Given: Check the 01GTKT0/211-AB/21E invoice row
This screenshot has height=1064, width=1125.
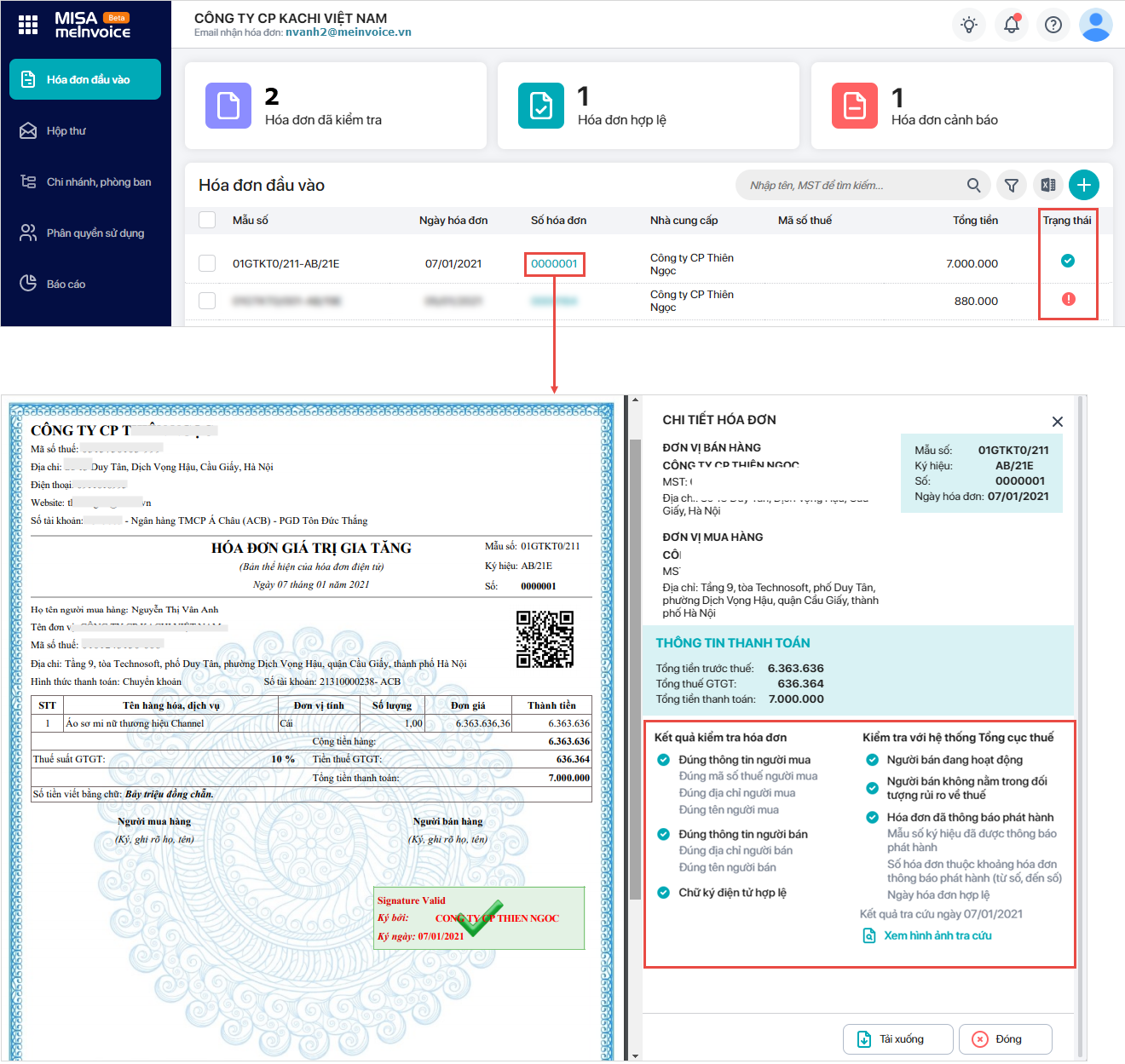Looking at the screenshot, I should point(207,263).
